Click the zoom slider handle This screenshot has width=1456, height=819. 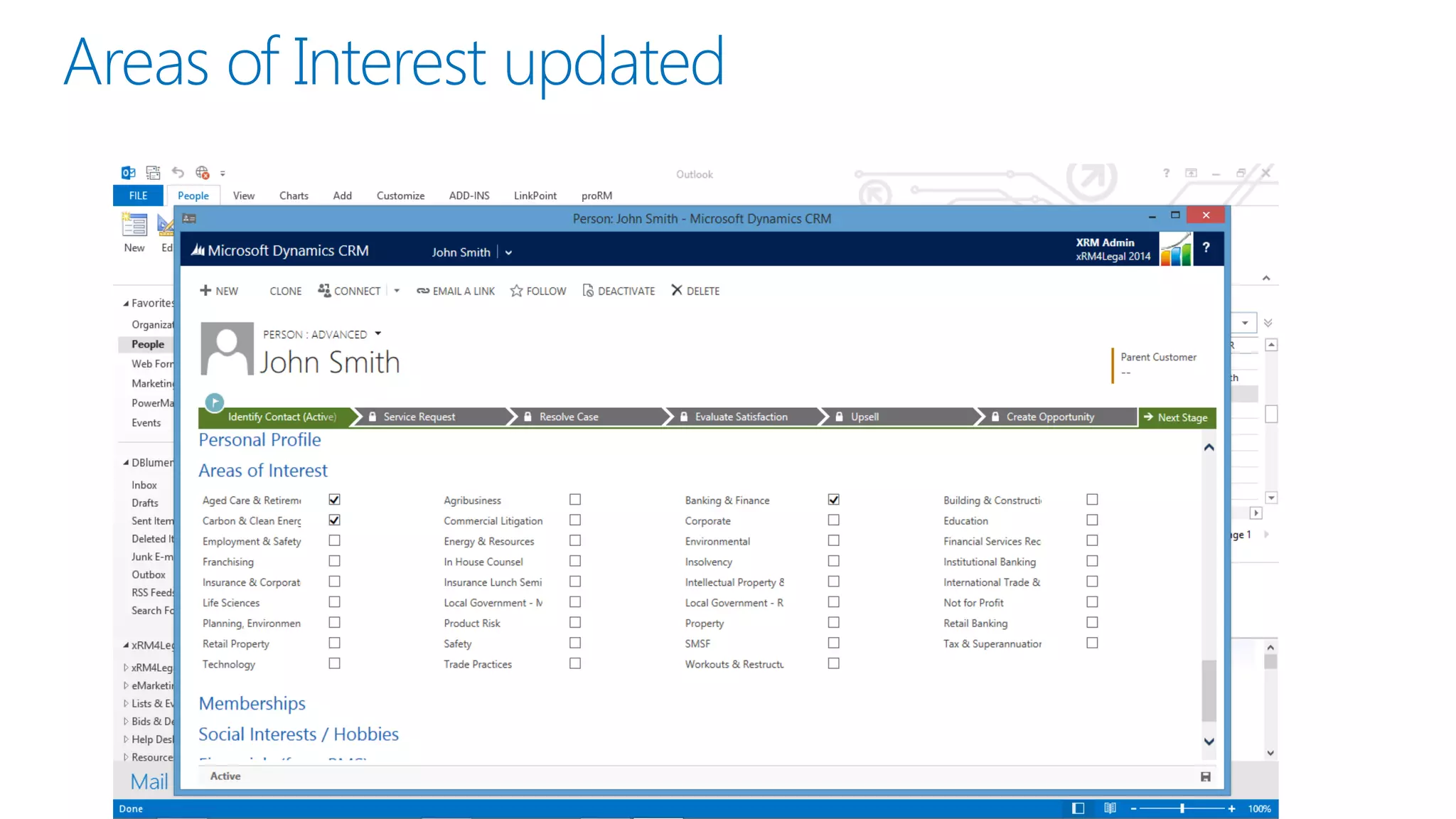[x=1182, y=808]
